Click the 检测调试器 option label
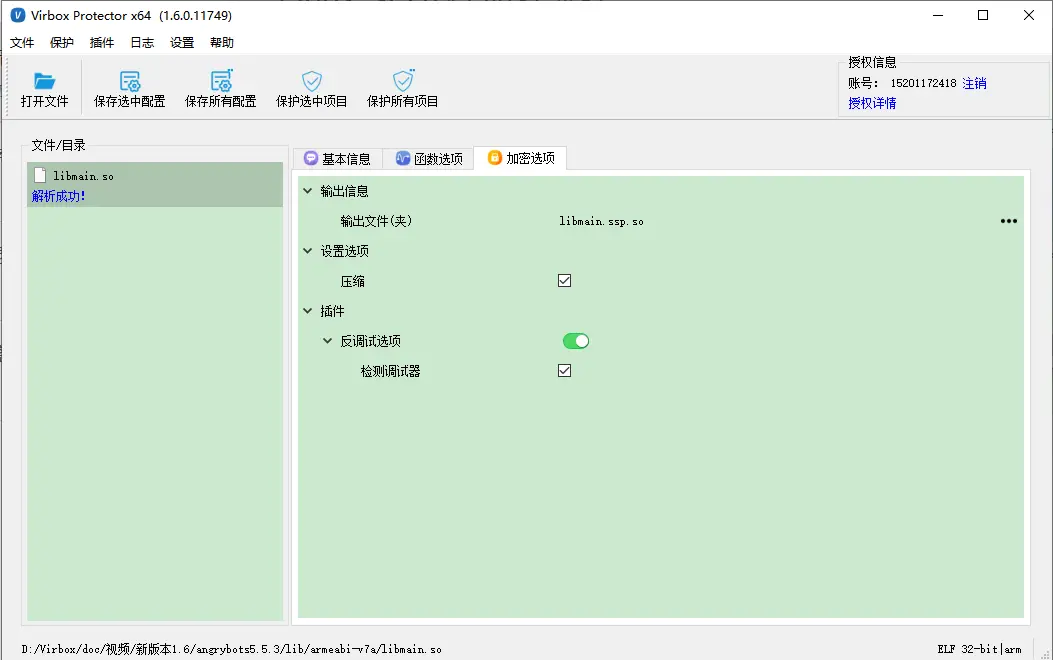 click(x=390, y=371)
